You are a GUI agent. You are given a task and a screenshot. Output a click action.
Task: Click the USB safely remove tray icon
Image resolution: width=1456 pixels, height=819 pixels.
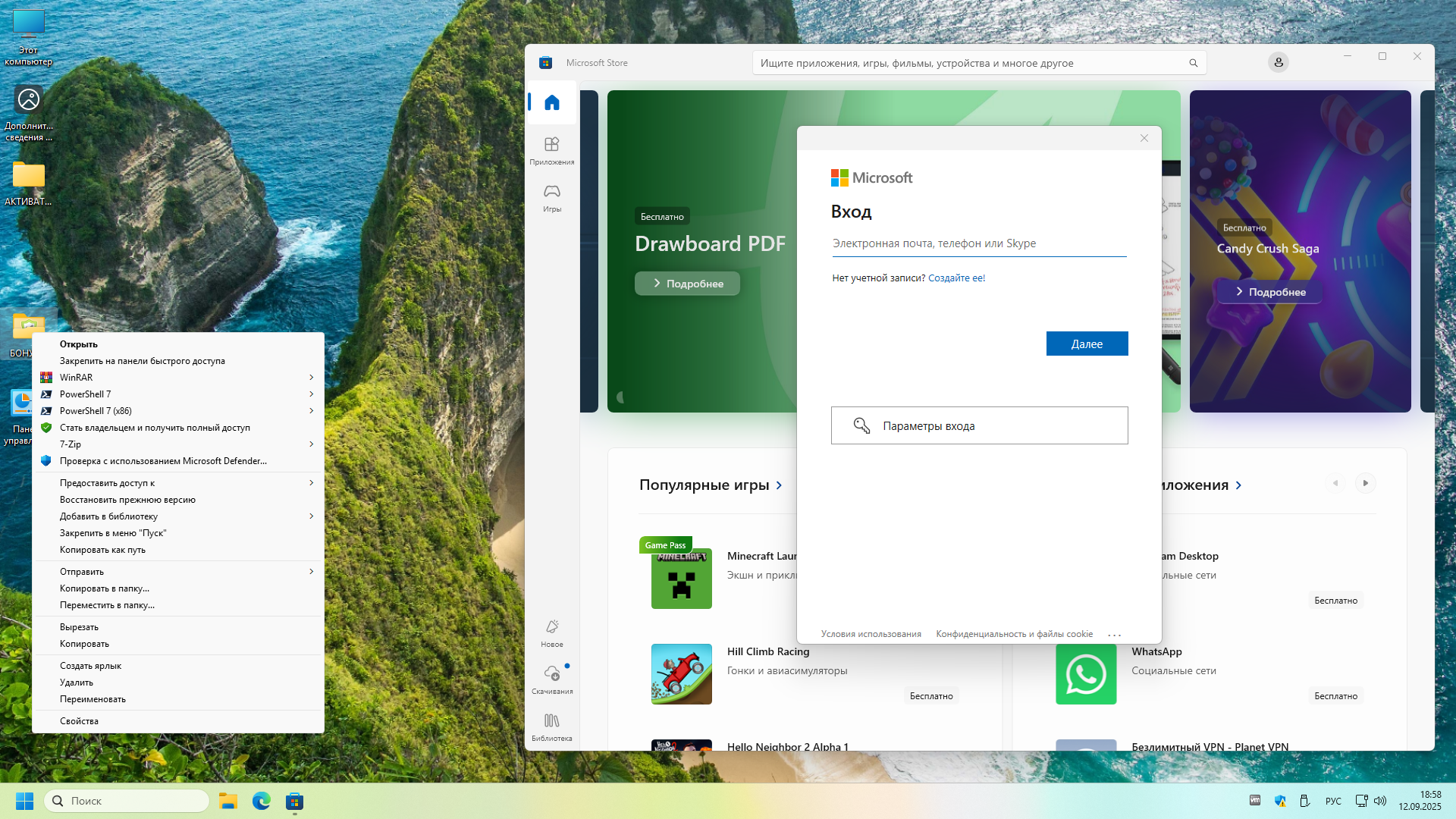[1305, 801]
